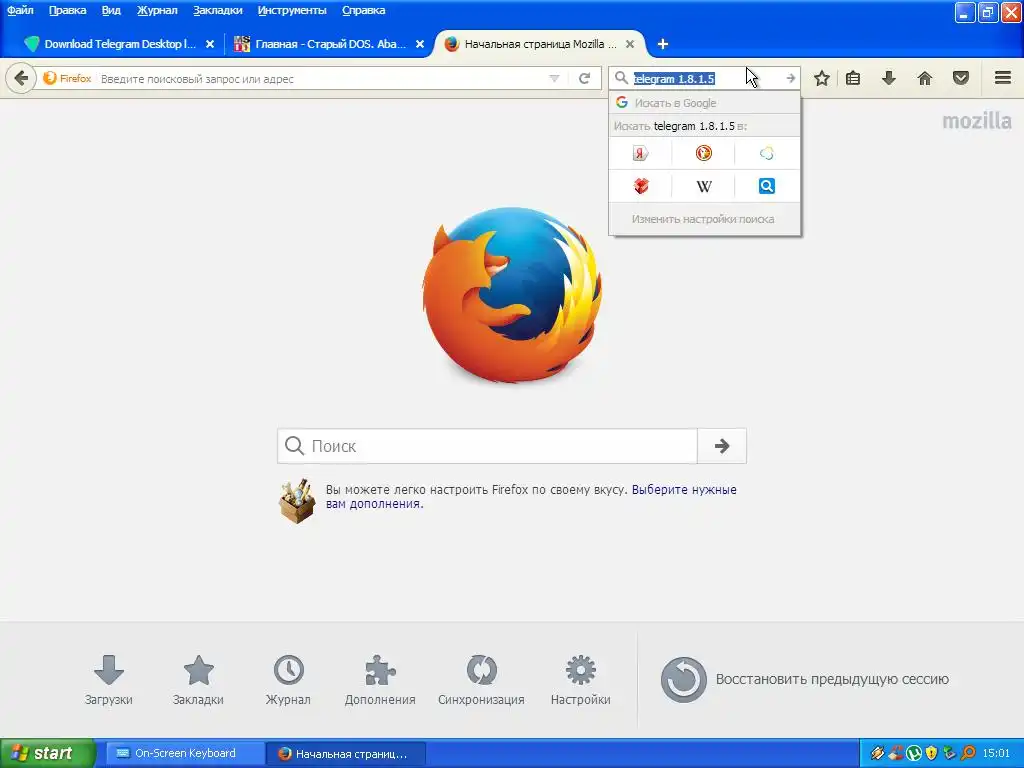Show bookmarks list icon in the toolbar
This screenshot has height=768, width=1024.
853,78
